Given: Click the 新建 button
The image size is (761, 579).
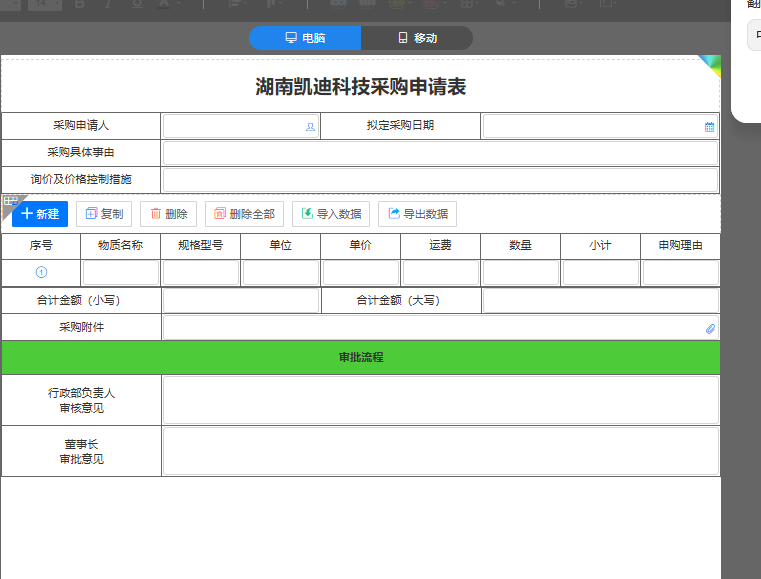Looking at the screenshot, I should click(x=40, y=214).
